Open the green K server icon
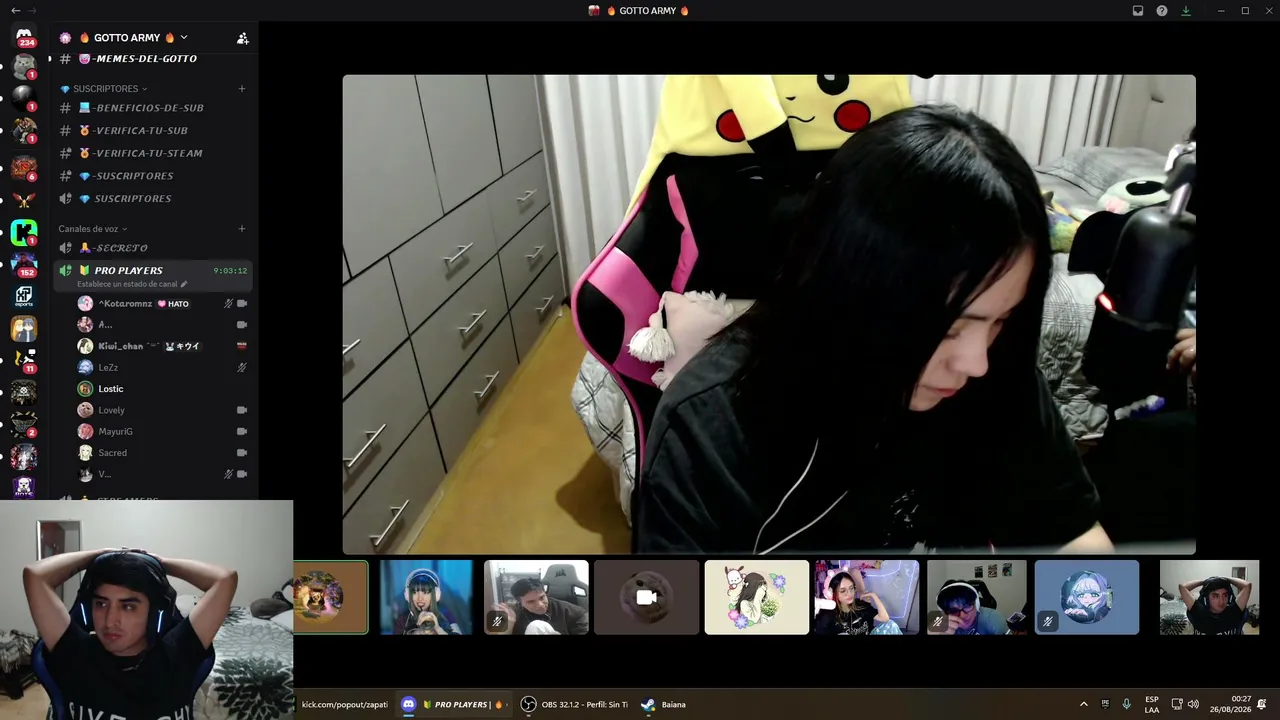 24,232
